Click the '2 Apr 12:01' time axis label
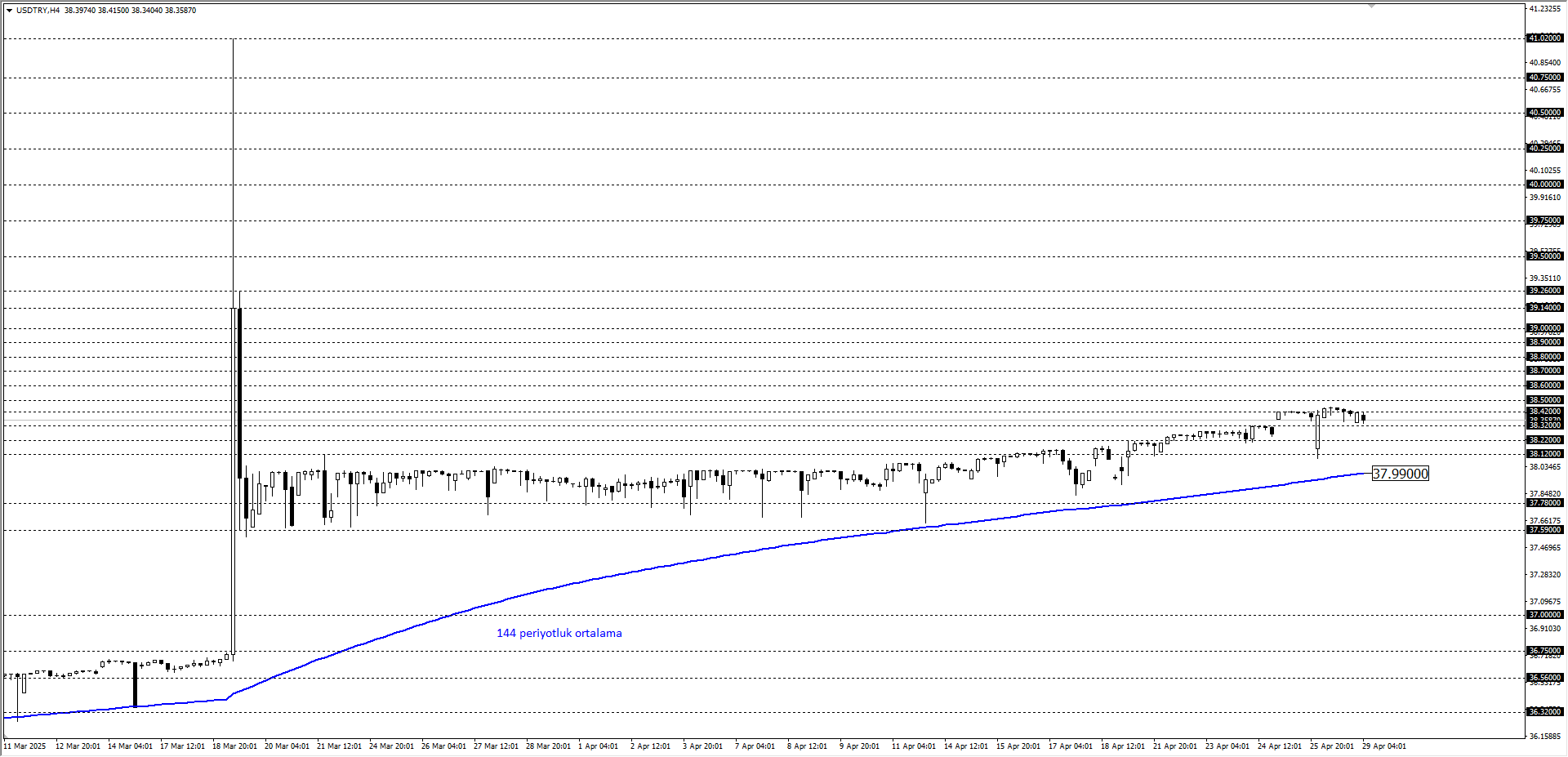Screen dimensions: 1568x757 point(650,746)
